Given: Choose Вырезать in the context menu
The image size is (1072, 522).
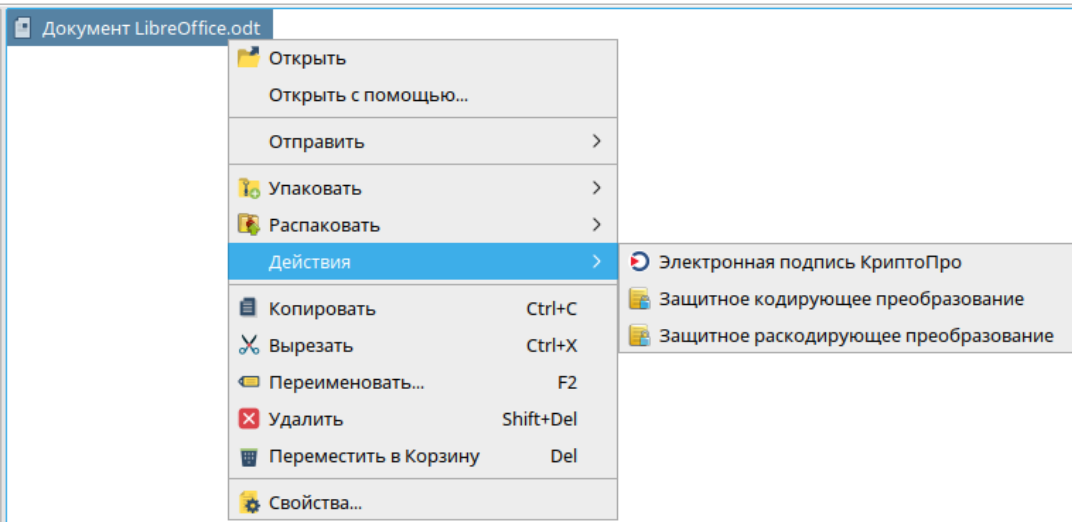Looking at the screenshot, I should click(423, 345).
